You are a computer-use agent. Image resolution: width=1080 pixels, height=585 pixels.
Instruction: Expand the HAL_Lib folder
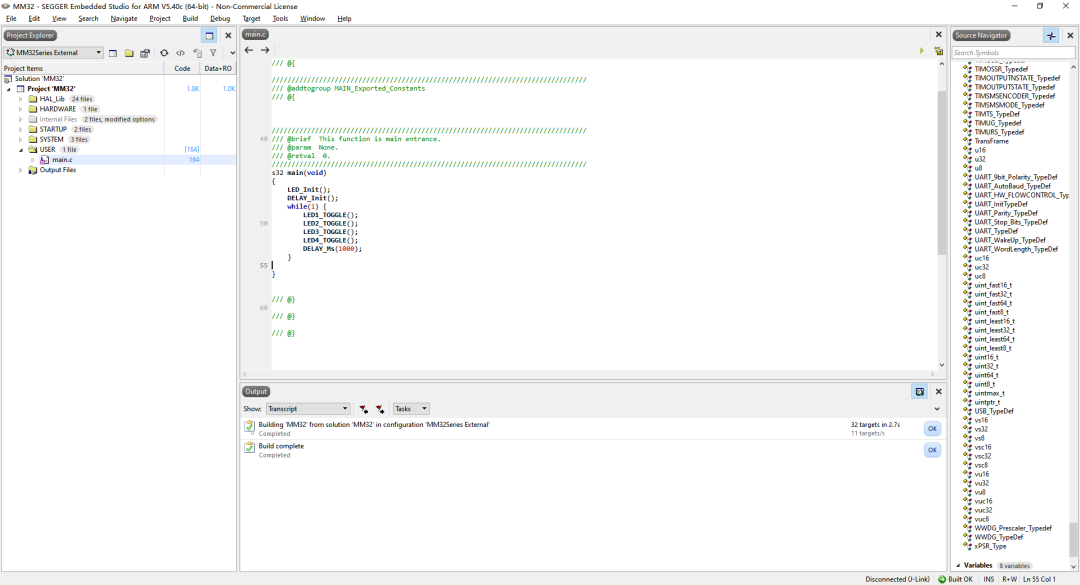(21, 99)
